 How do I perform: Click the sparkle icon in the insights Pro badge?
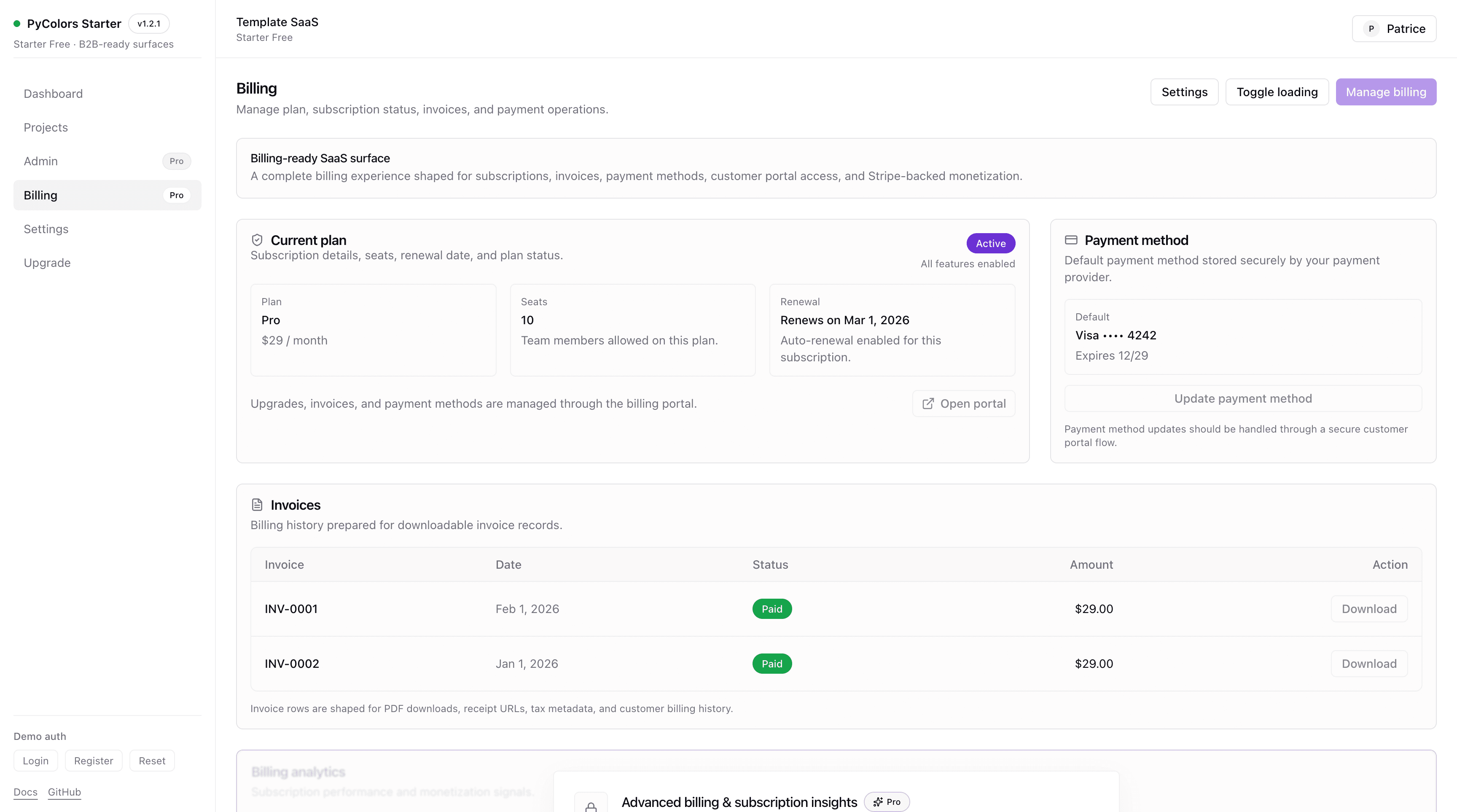[x=878, y=802]
